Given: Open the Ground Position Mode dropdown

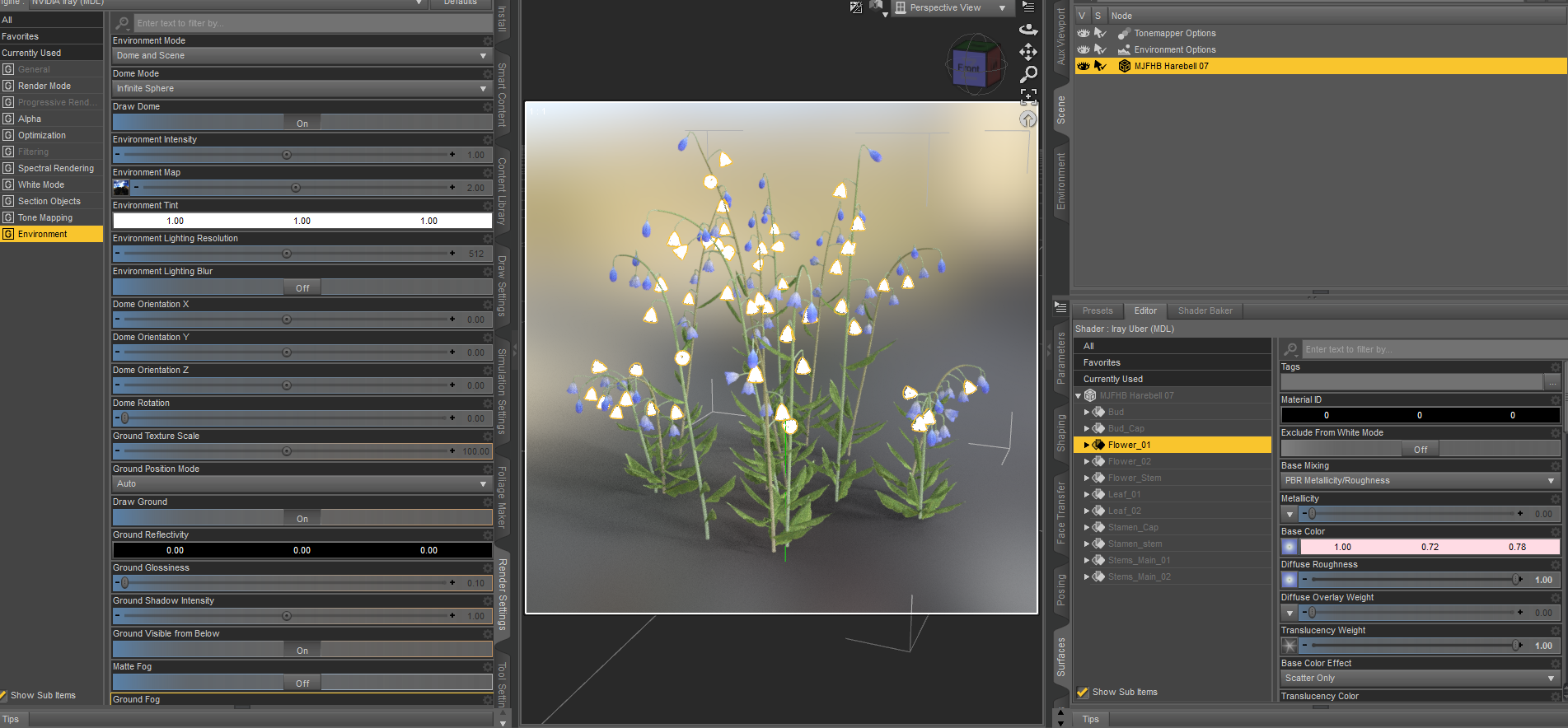Looking at the screenshot, I should (x=302, y=483).
